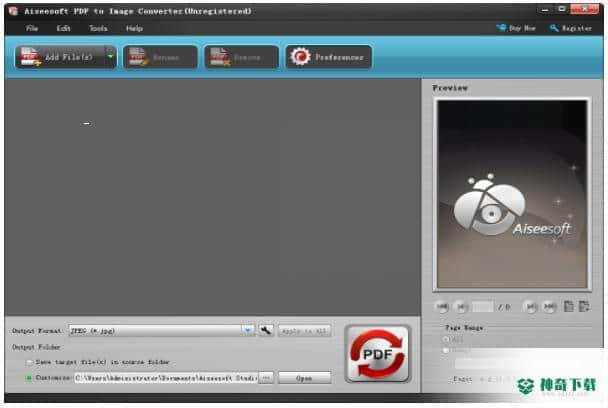This screenshot has width=608, height=408.
Task: Go to last page in preview
Action: pyautogui.click(x=549, y=307)
